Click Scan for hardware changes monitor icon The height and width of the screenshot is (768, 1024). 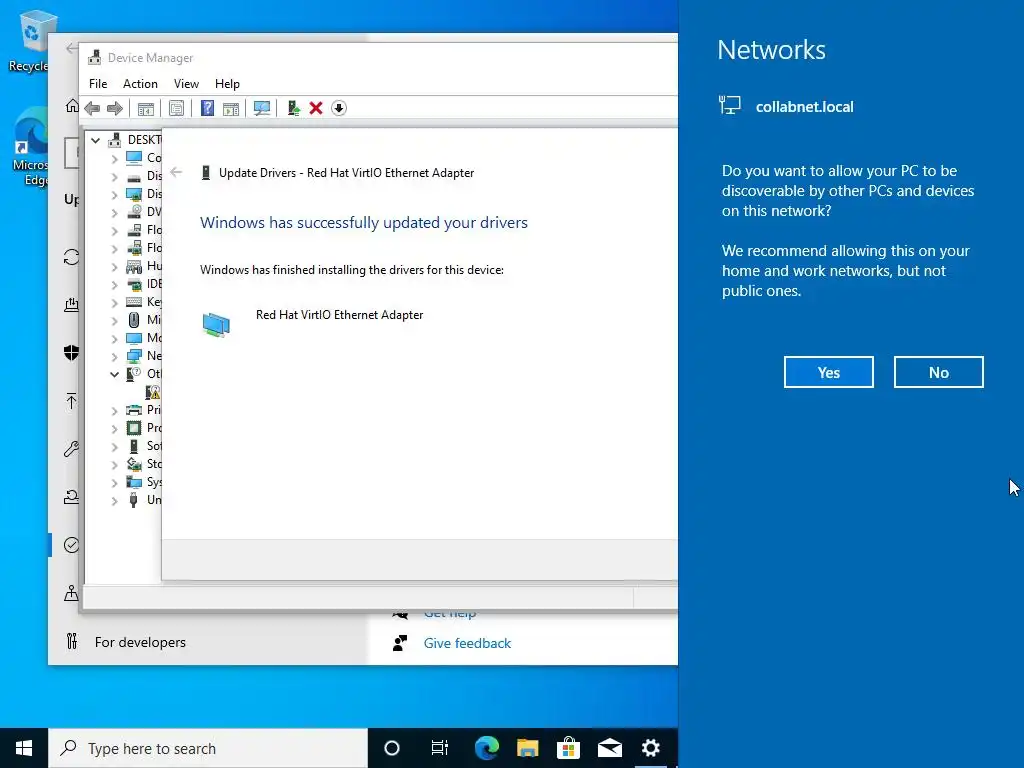(x=262, y=108)
